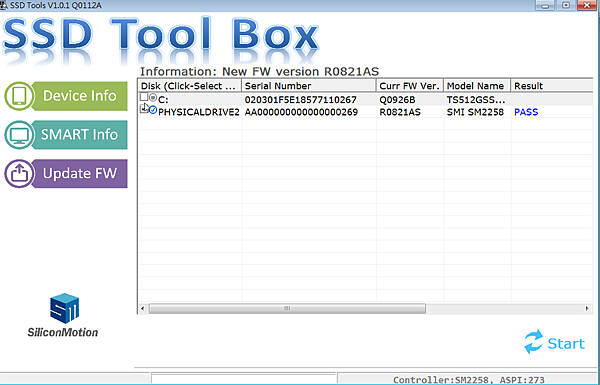Click firmware version Q0926B cell

(397, 100)
